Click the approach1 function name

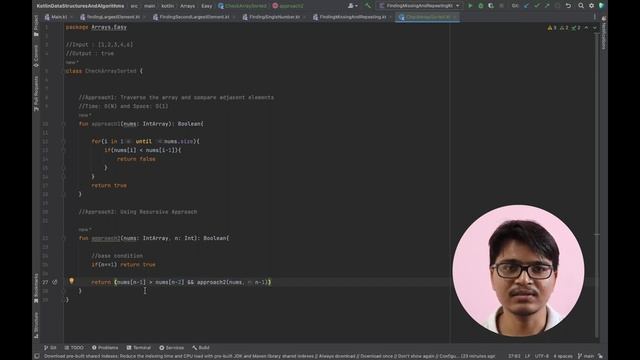106,124
